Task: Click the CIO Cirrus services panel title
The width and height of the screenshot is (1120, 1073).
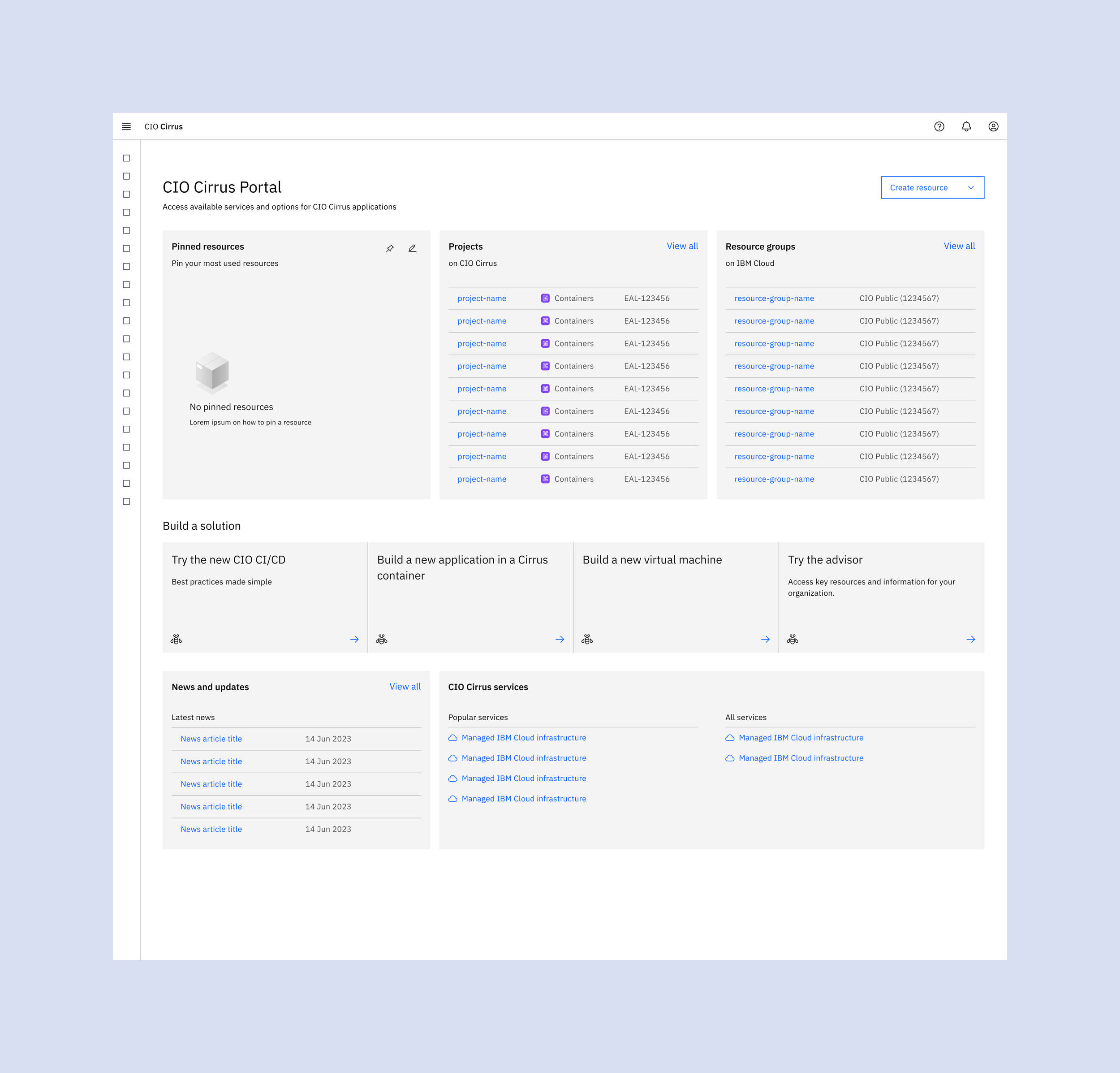Action: point(488,687)
